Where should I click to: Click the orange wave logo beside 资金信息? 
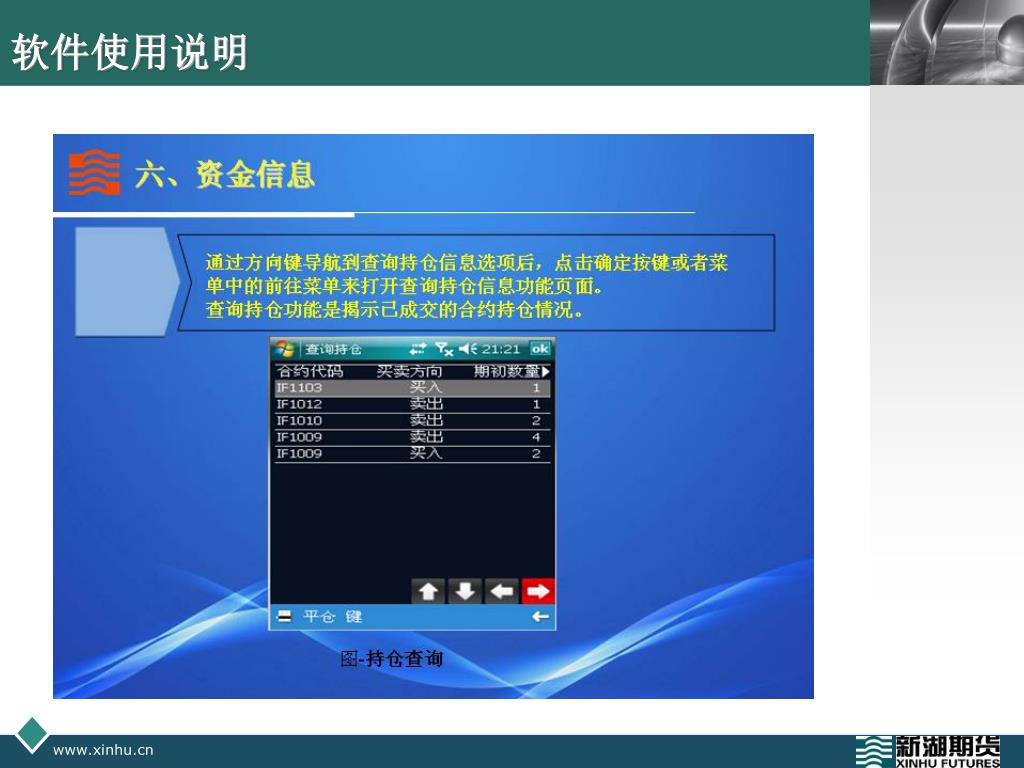(x=95, y=172)
